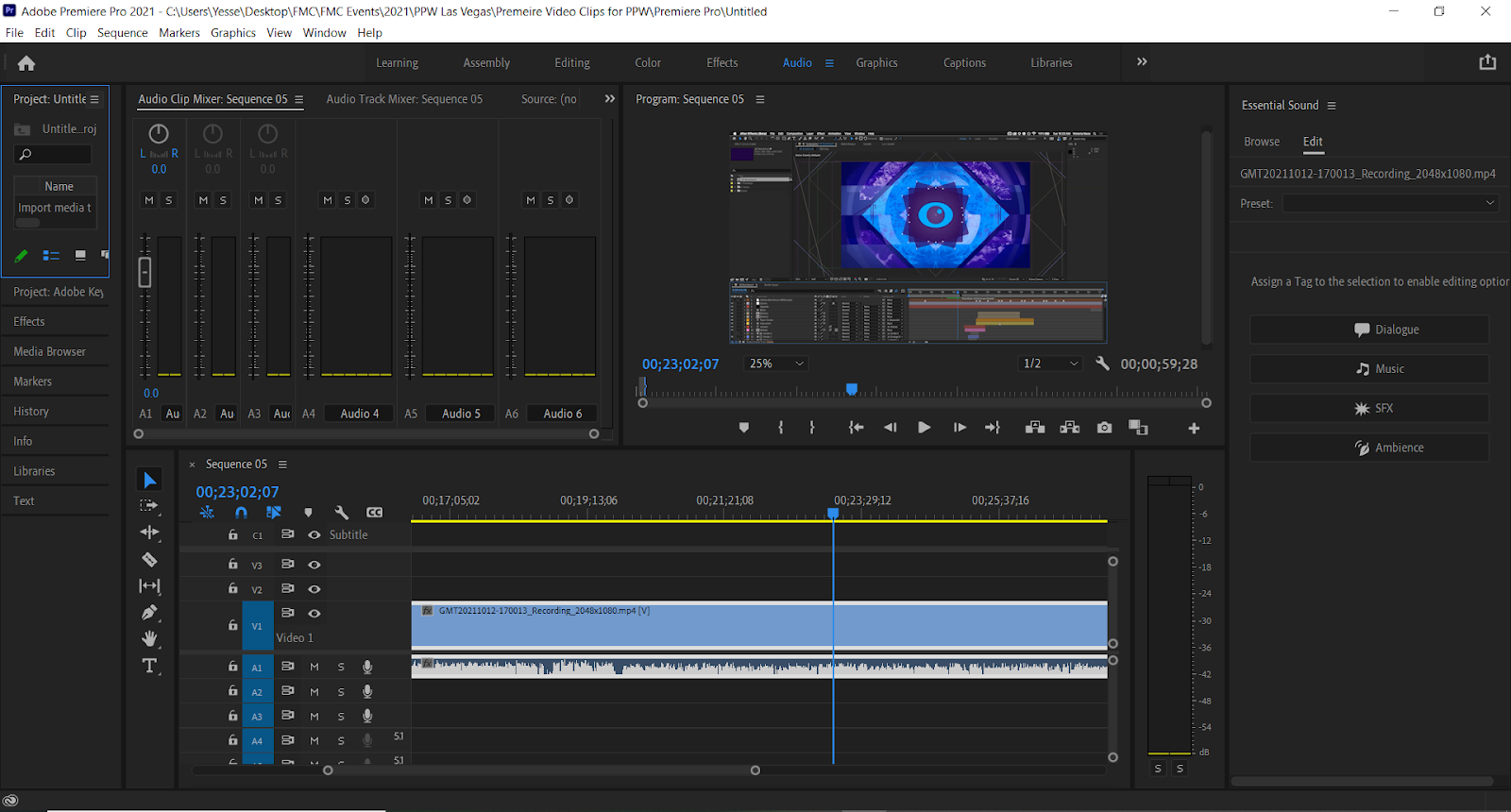
Task: Click the Program monitor playhead marker
Action: (852, 389)
